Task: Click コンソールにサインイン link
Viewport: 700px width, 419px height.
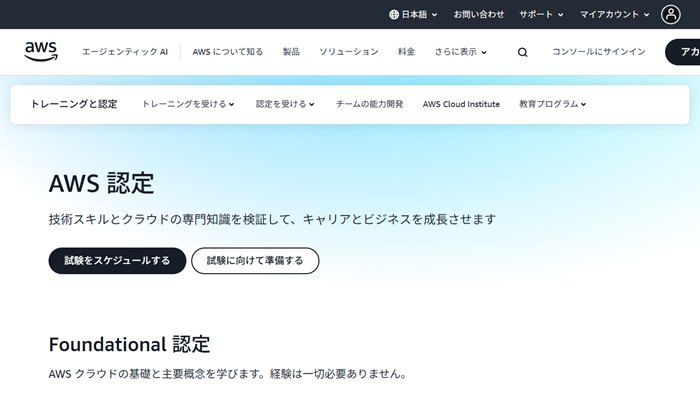Action: coord(599,52)
